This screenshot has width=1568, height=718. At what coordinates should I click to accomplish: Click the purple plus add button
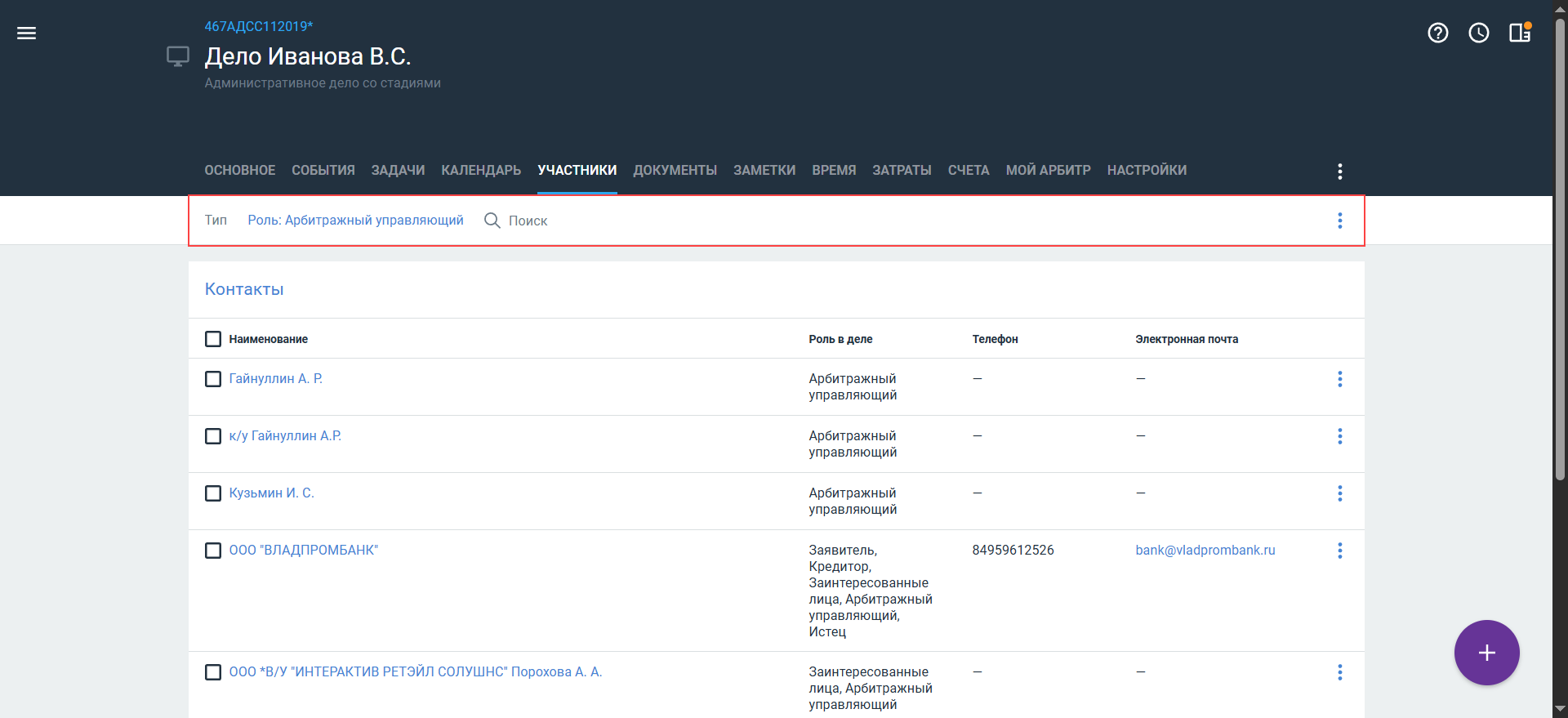pyautogui.click(x=1486, y=653)
